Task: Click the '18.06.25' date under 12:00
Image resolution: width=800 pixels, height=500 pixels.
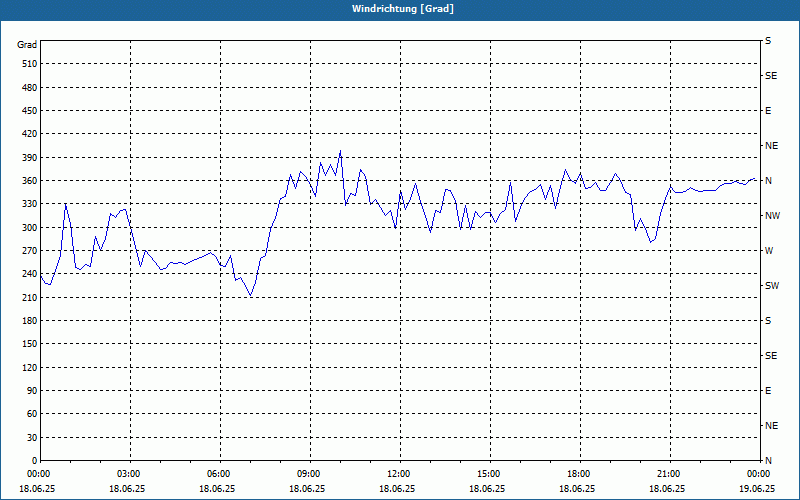Action: coord(397,488)
